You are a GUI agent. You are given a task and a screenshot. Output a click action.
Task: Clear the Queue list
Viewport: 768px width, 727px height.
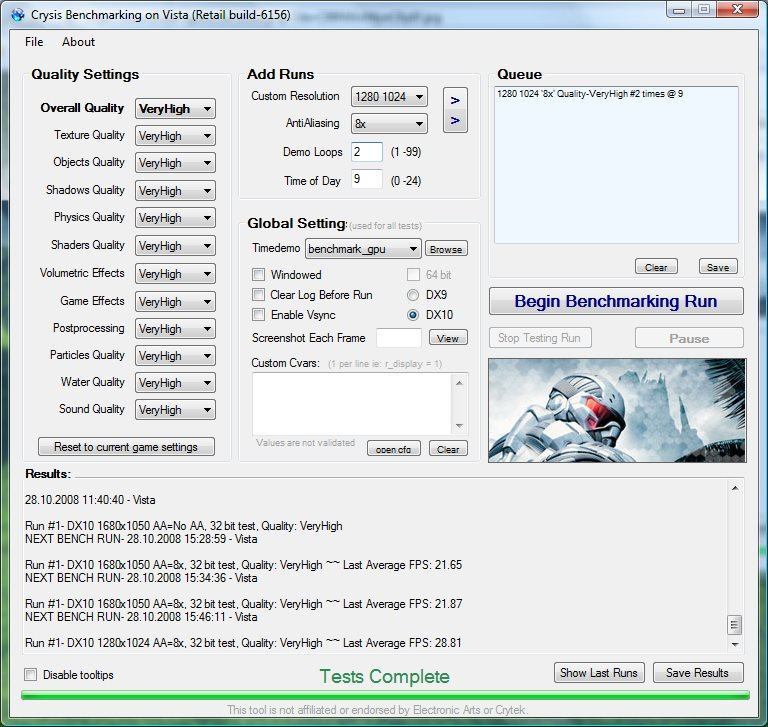(x=656, y=267)
